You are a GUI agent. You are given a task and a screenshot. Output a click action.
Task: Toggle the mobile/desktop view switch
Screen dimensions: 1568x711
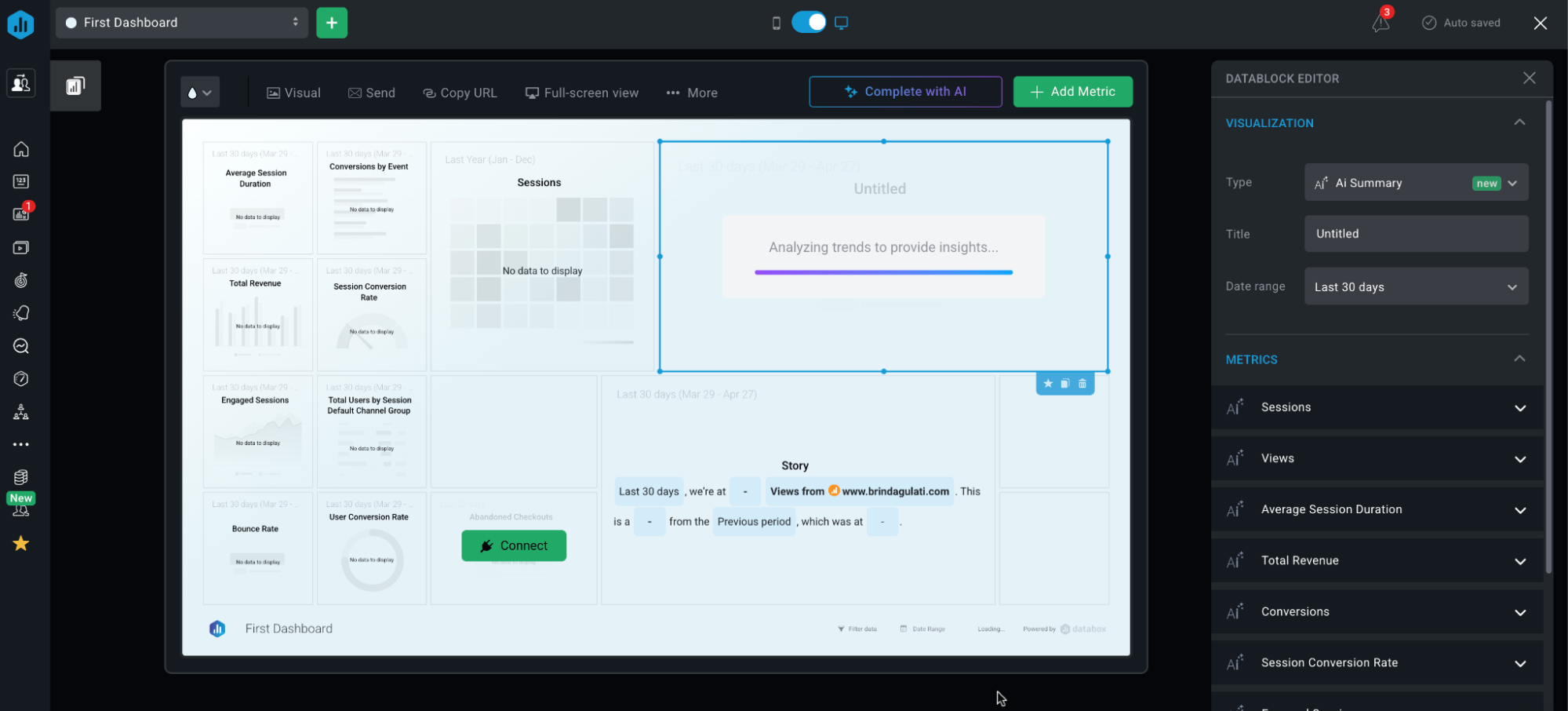coord(809,22)
